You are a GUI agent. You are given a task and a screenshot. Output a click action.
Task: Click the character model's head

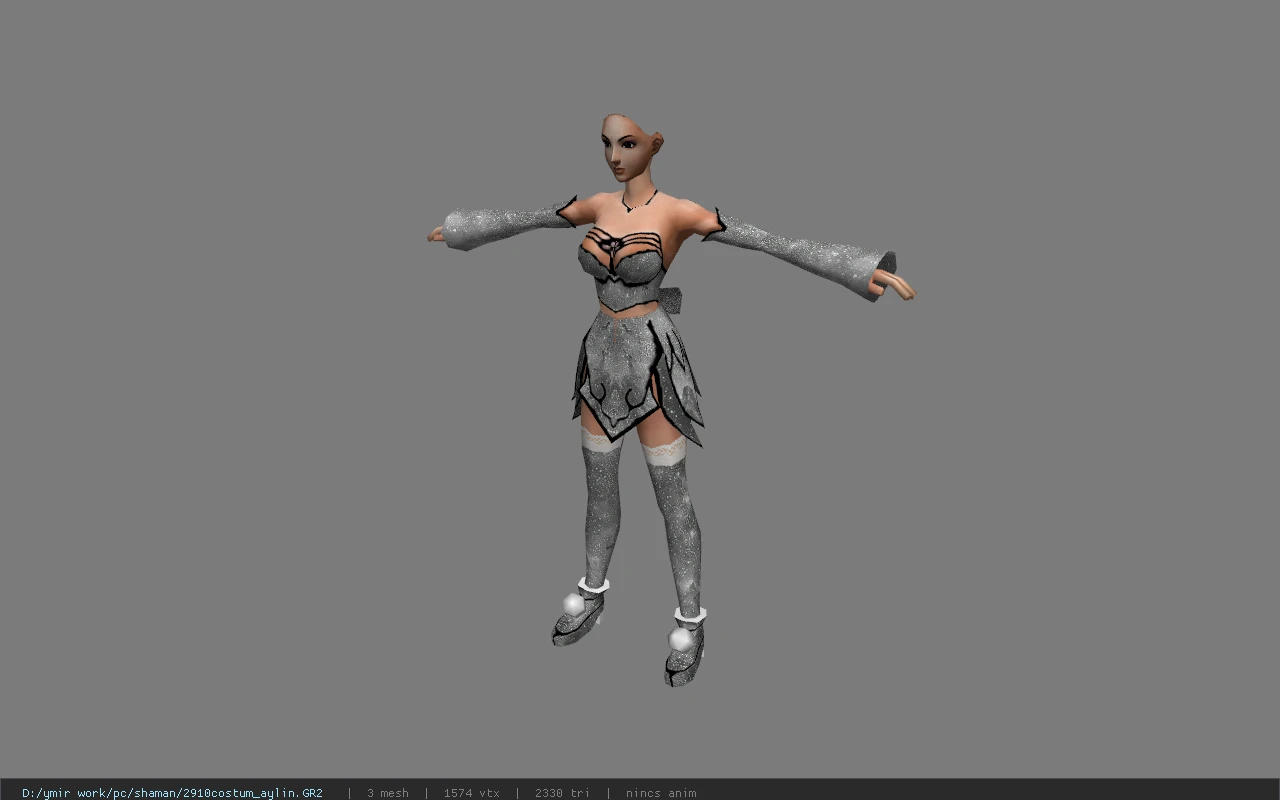tap(630, 146)
